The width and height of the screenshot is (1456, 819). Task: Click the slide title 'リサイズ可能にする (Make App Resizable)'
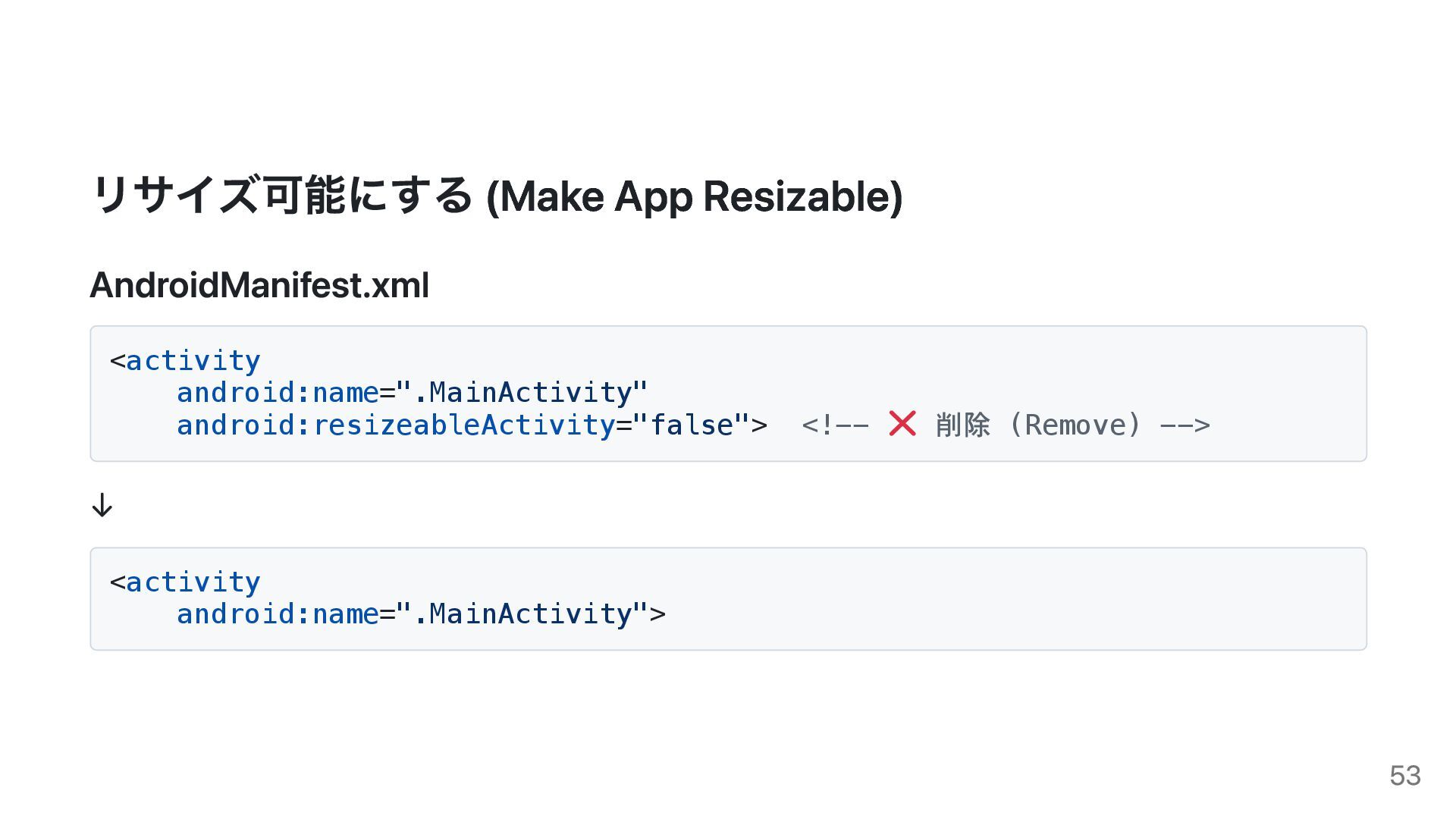(x=497, y=196)
